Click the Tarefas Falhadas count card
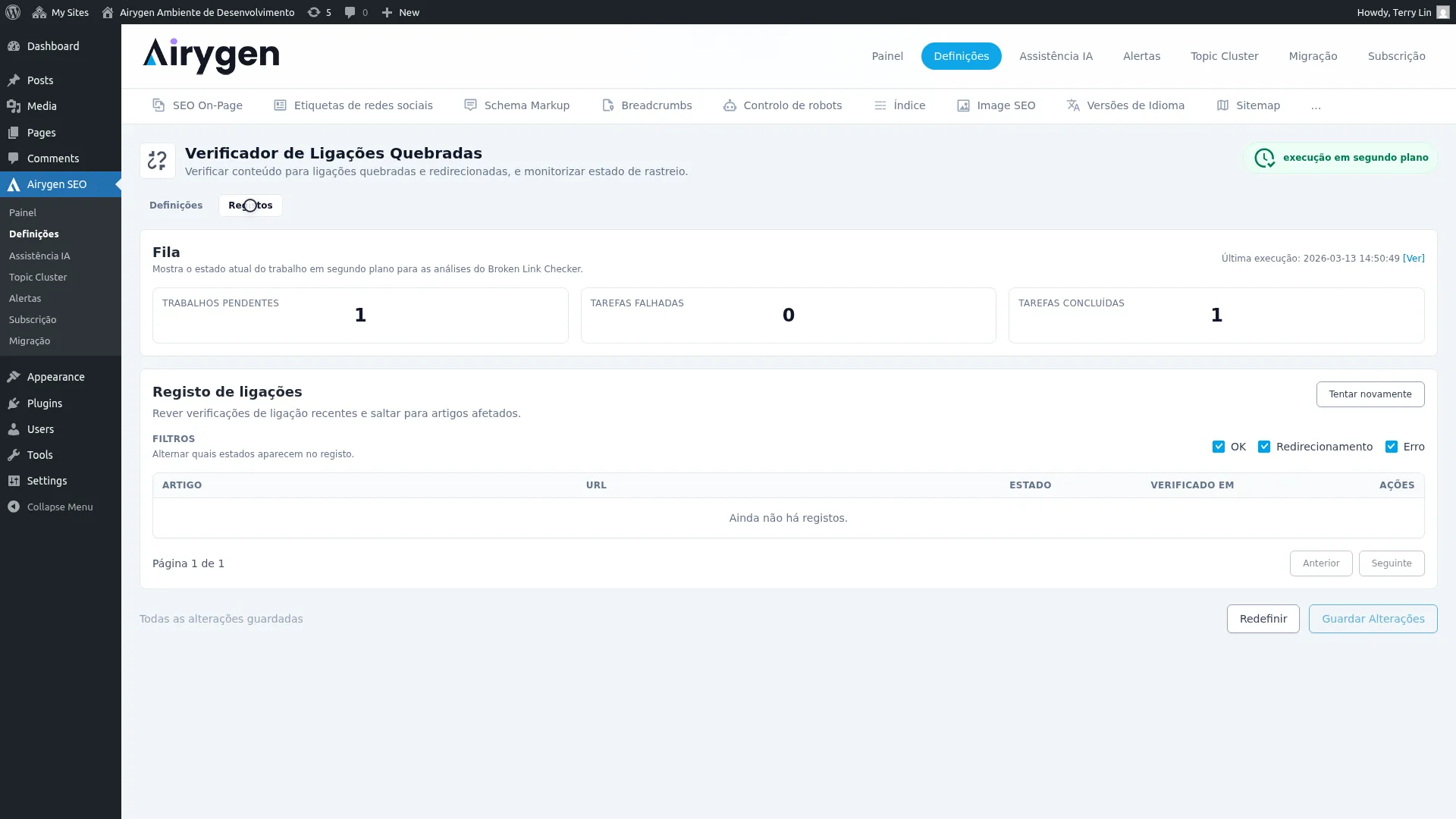 tap(788, 315)
